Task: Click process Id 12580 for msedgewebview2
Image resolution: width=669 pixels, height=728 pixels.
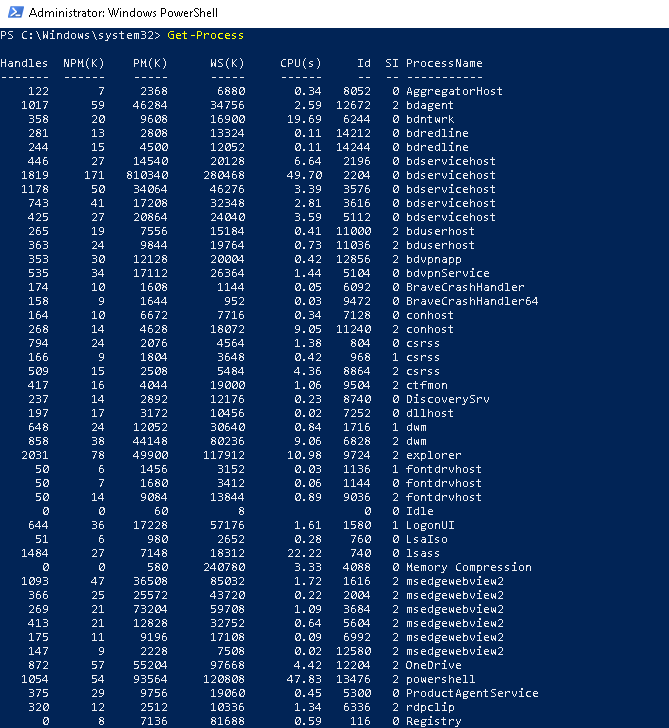Action: coord(353,651)
